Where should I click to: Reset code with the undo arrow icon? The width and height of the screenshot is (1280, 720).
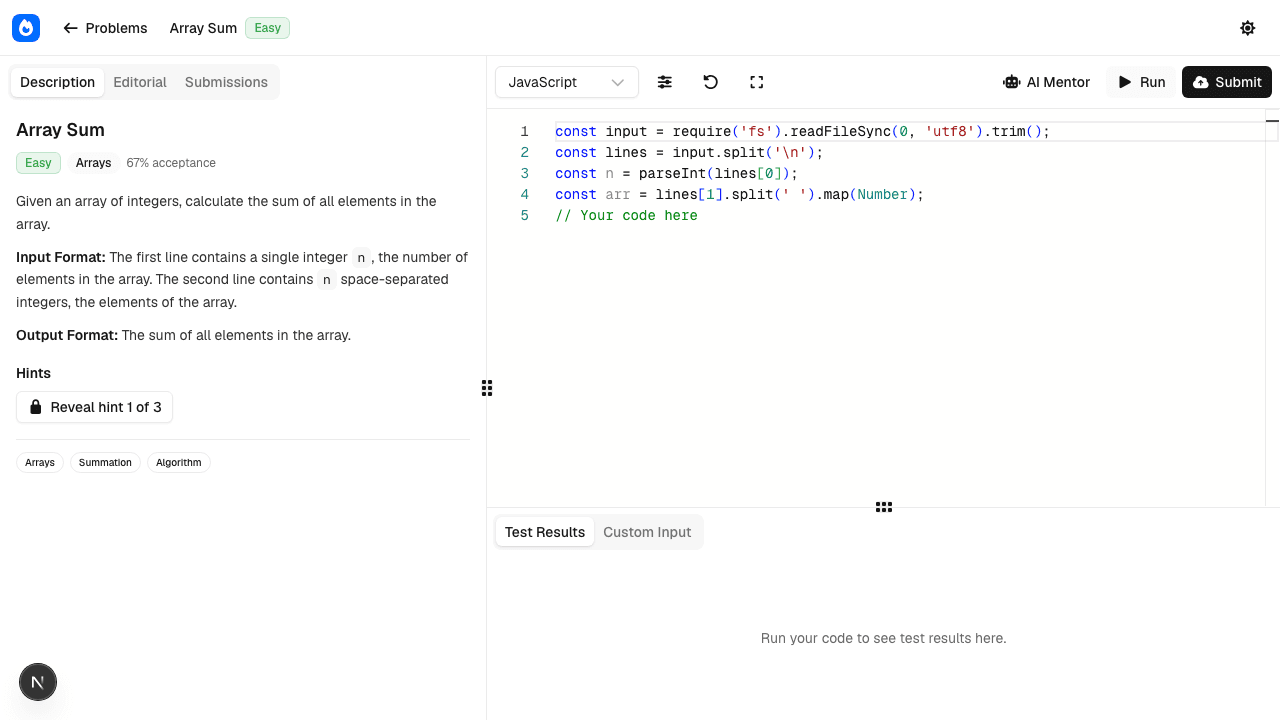point(711,82)
